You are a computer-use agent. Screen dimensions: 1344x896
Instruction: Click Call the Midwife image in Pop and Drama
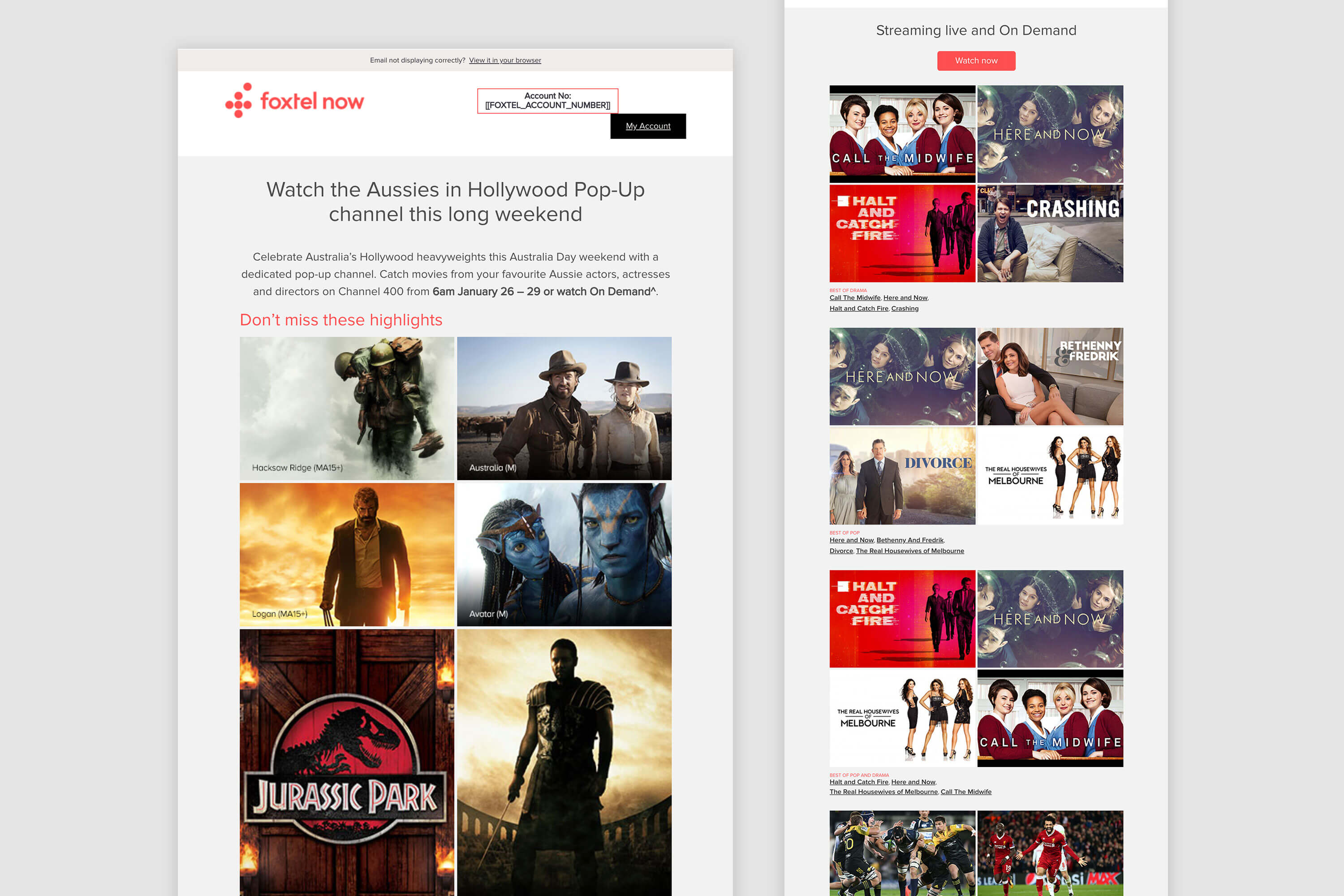pyautogui.click(x=1050, y=718)
